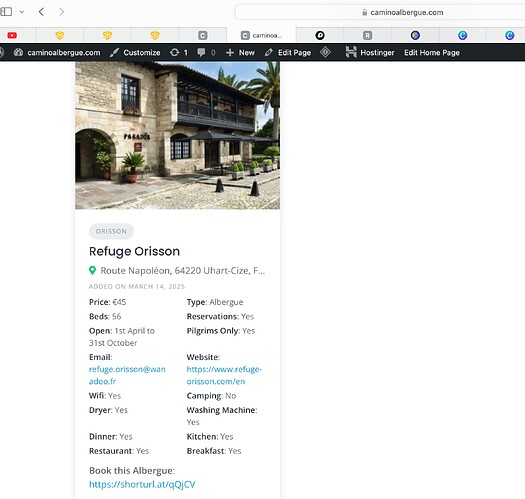Open the comments bubble icon

point(206,53)
